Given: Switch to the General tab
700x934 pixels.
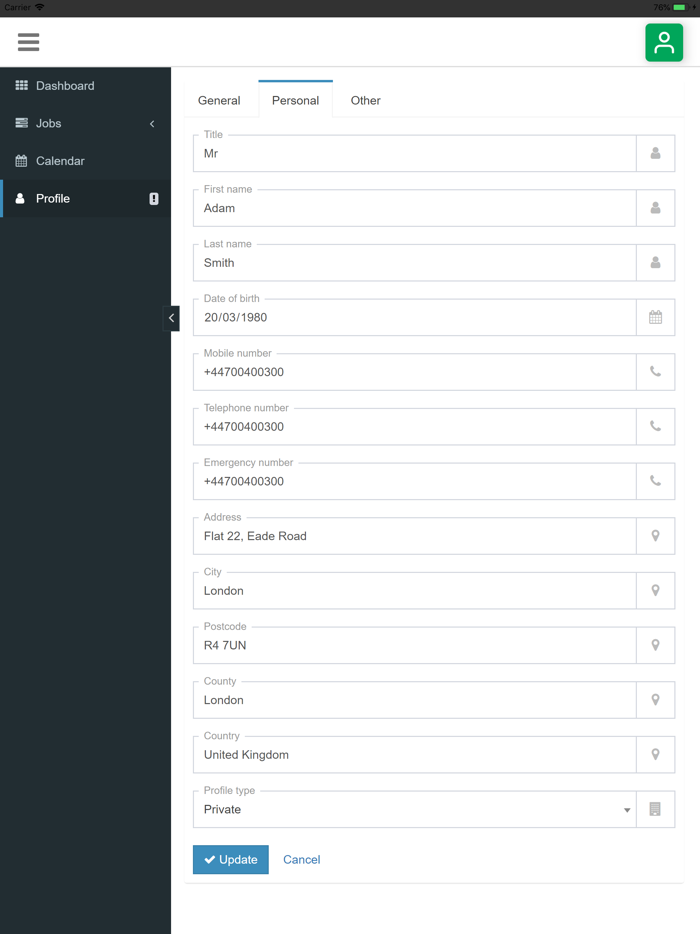Looking at the screenshot, I should (219, 100).
